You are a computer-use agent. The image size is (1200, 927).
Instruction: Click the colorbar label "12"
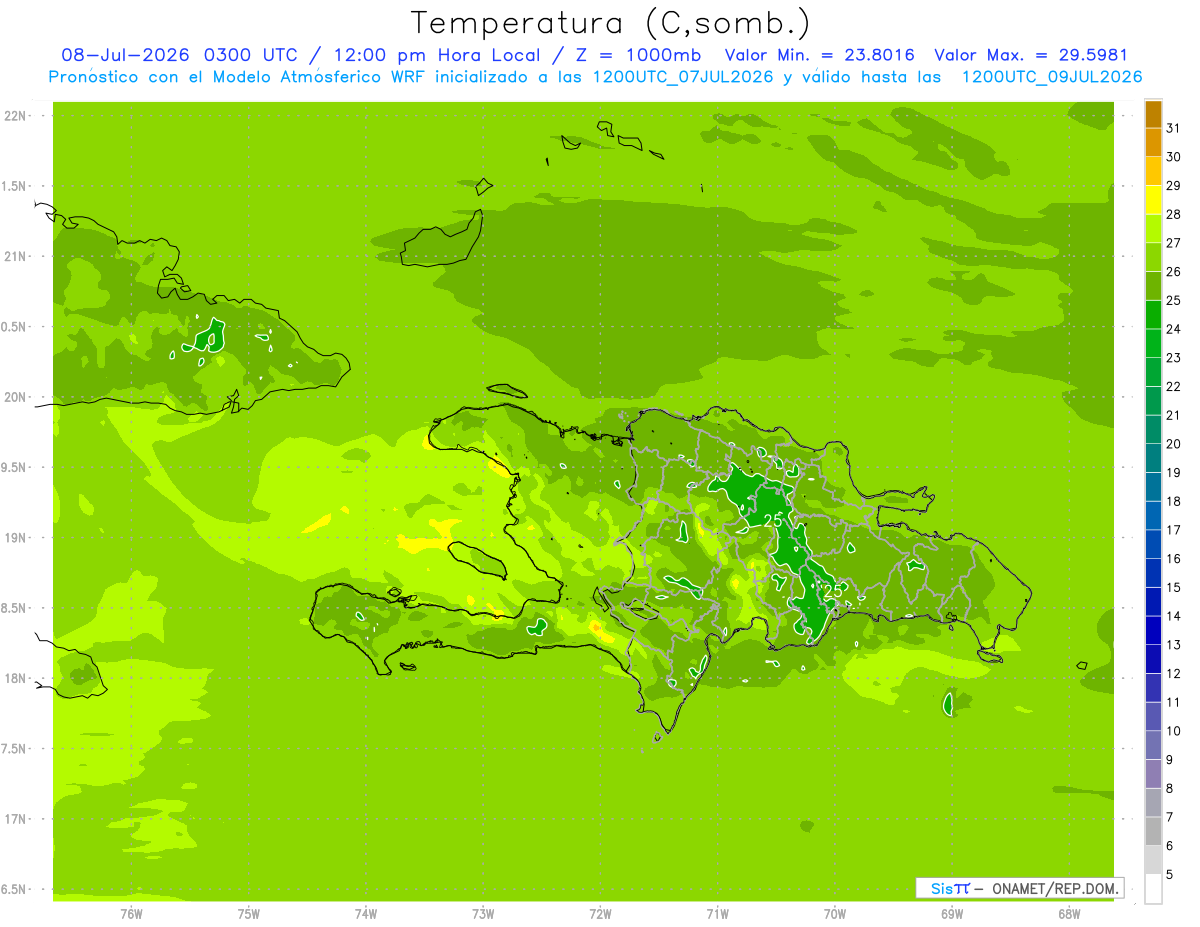coord(1174,674)
